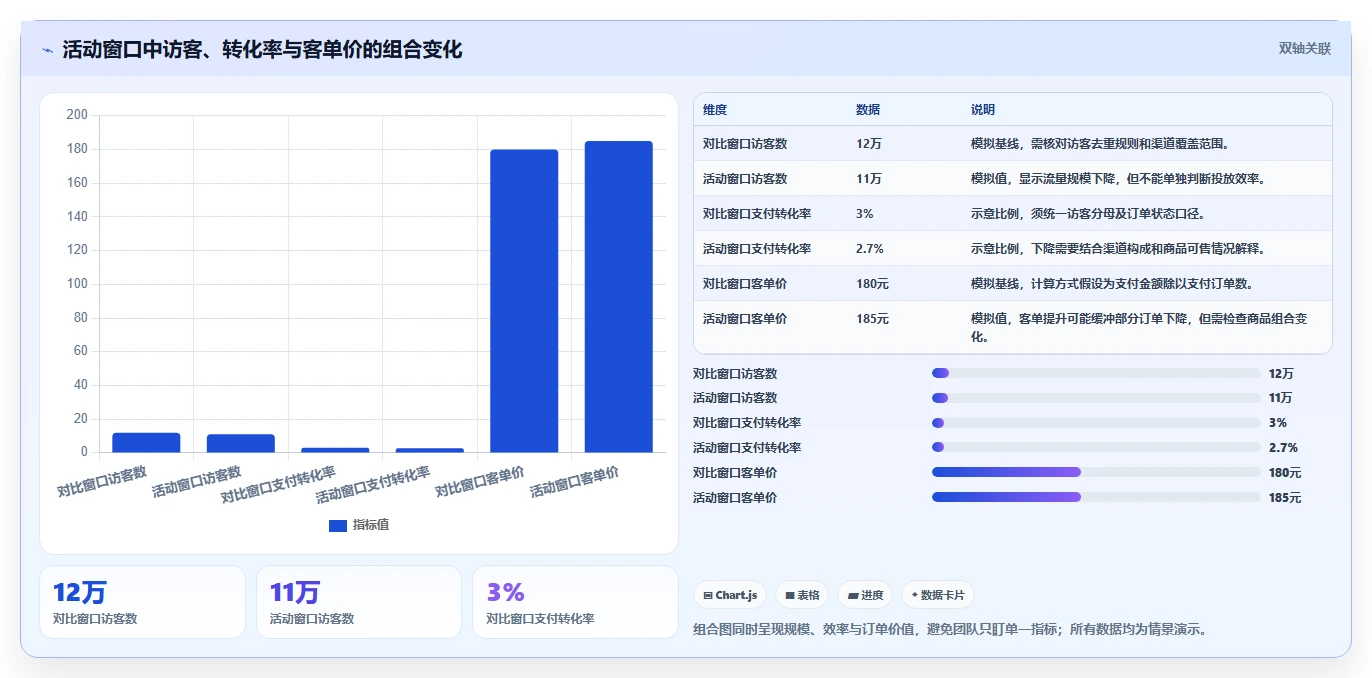Click the 对比窗口客单价 x-axis label on chart
The width and height of the screenshot is (1372, 678).
[x=481, y=482]
